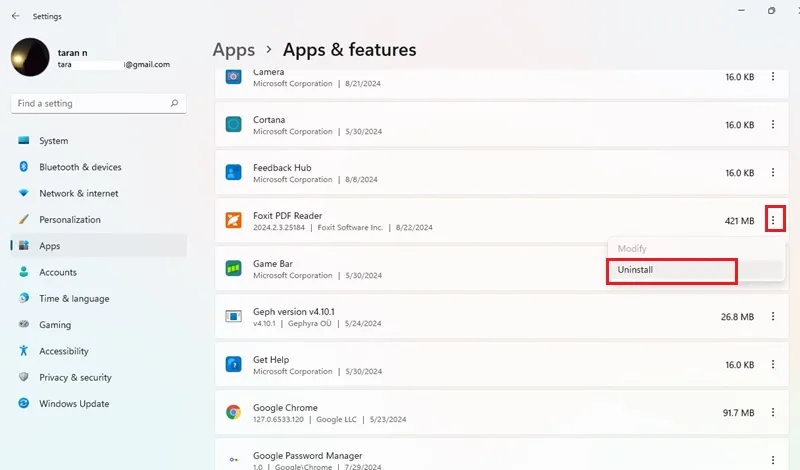Navigate to Apps in the breadcrumb
The width and height of the screenshot is (800, 470).
click(x=234, y=50)
